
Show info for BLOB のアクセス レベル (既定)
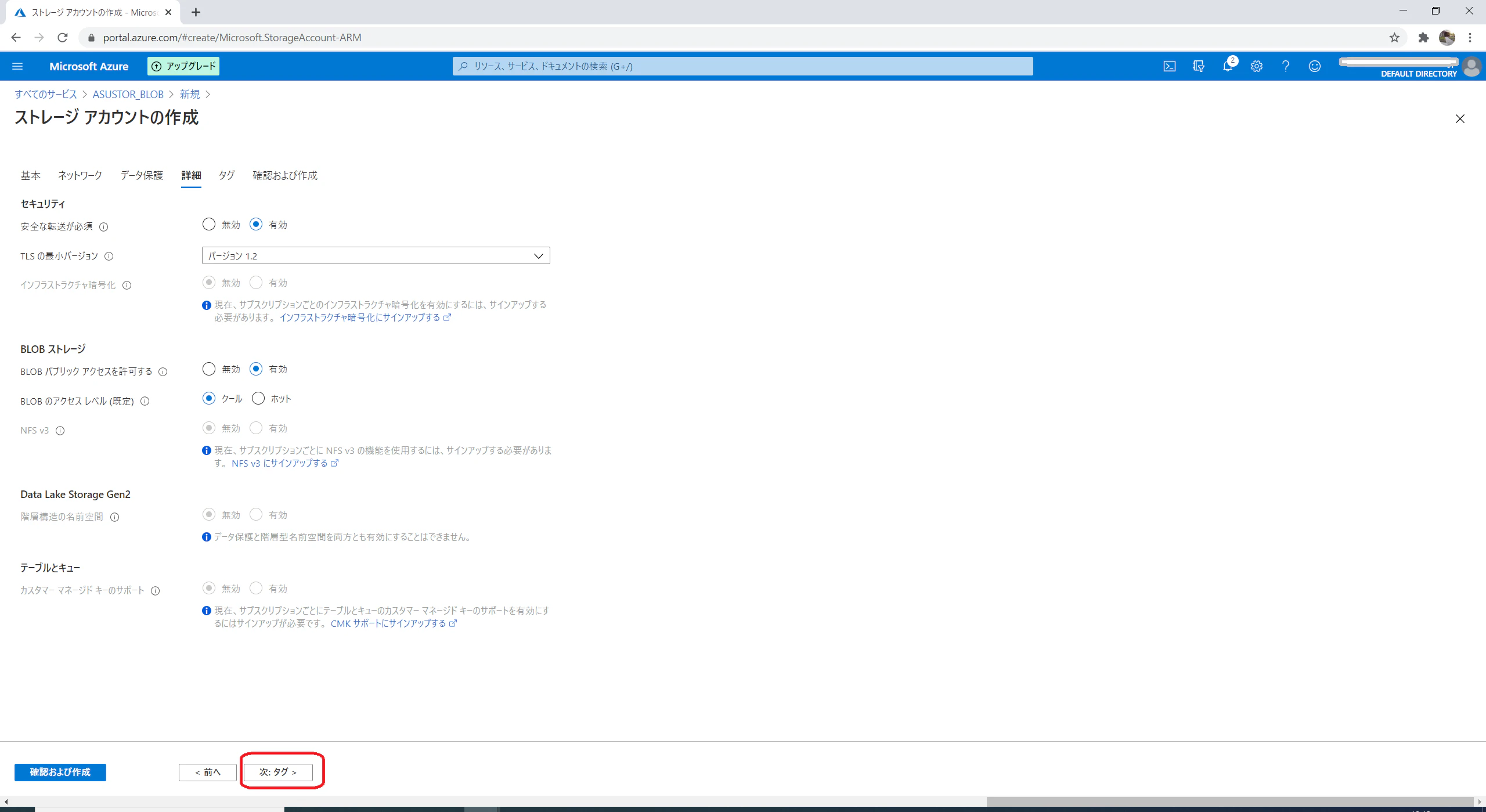pos(145,401)
